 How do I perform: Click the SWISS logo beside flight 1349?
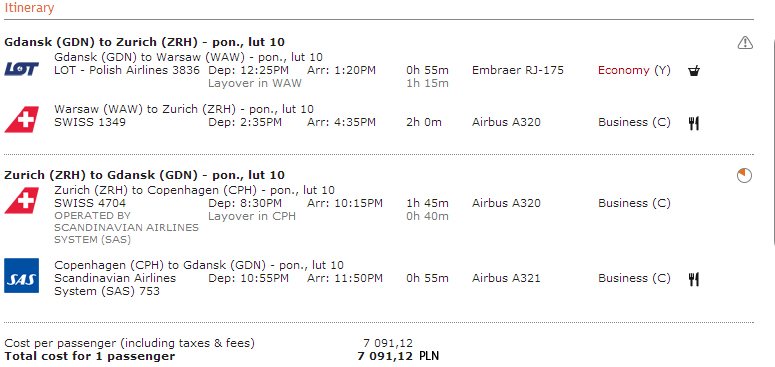(22, 120)
